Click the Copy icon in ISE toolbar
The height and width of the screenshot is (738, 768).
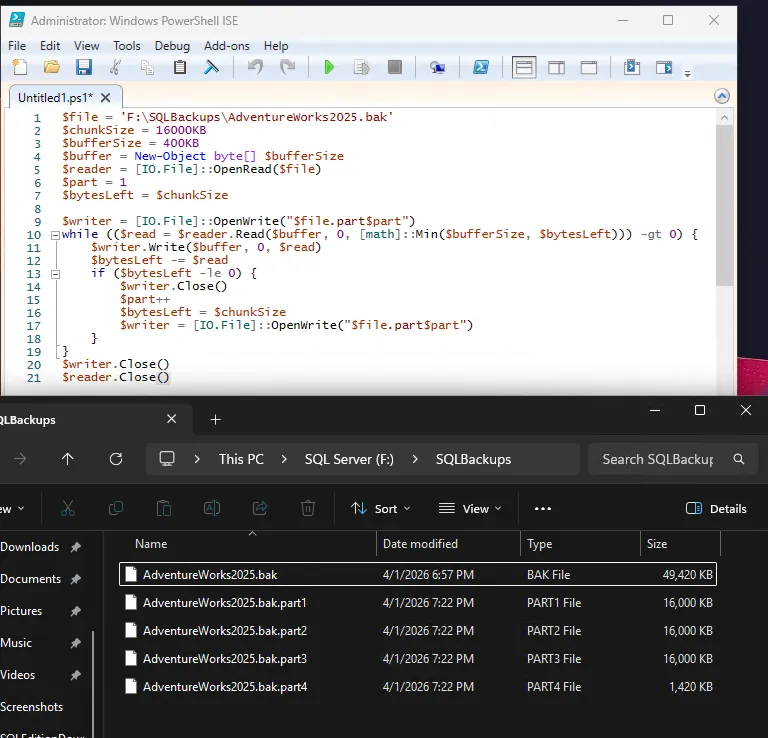pyautogui.click(x=147, y=67)
